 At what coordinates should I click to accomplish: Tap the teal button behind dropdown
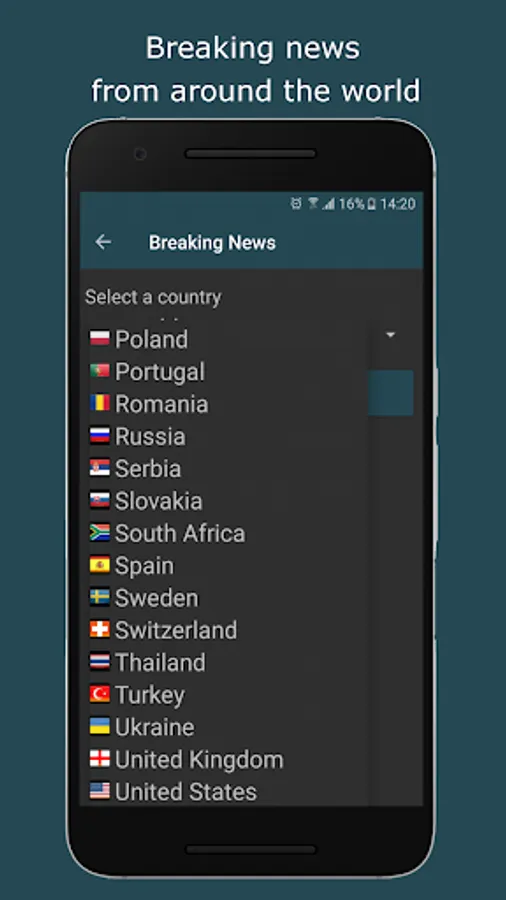click(x=391, y=393)
